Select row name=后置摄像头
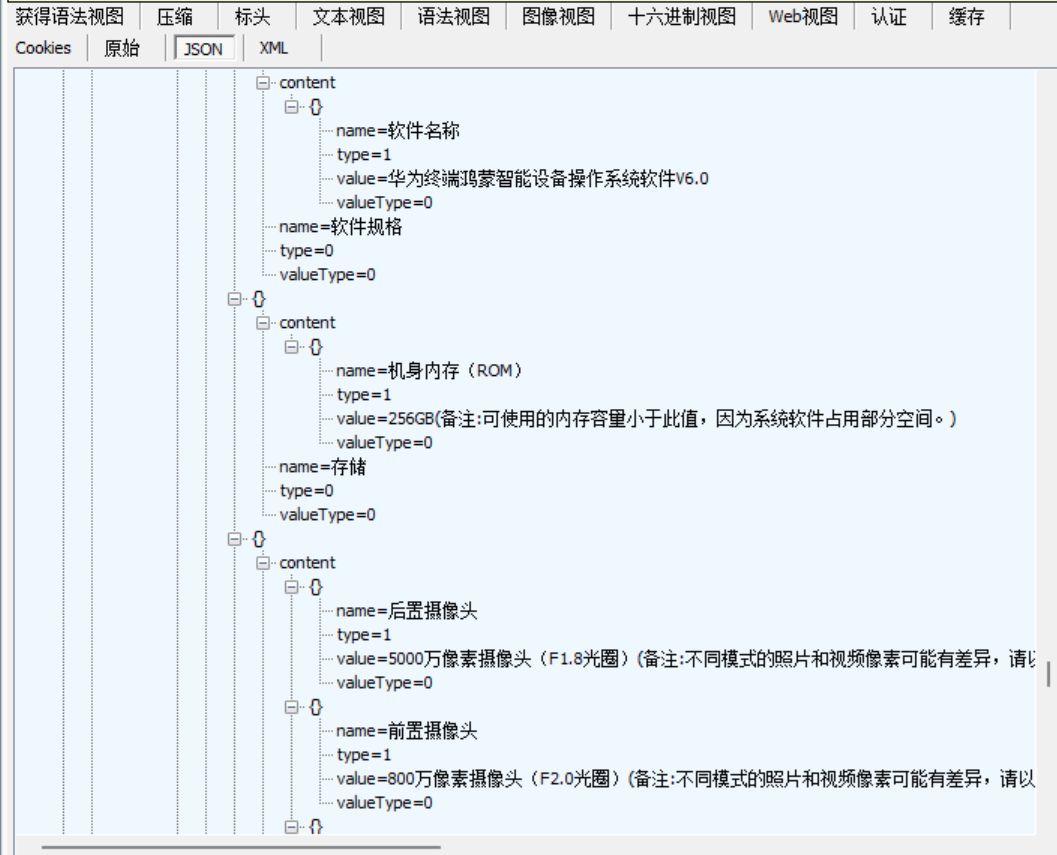Image resolution: width=1057 pixels, height=855 pixels. [406, 611]
